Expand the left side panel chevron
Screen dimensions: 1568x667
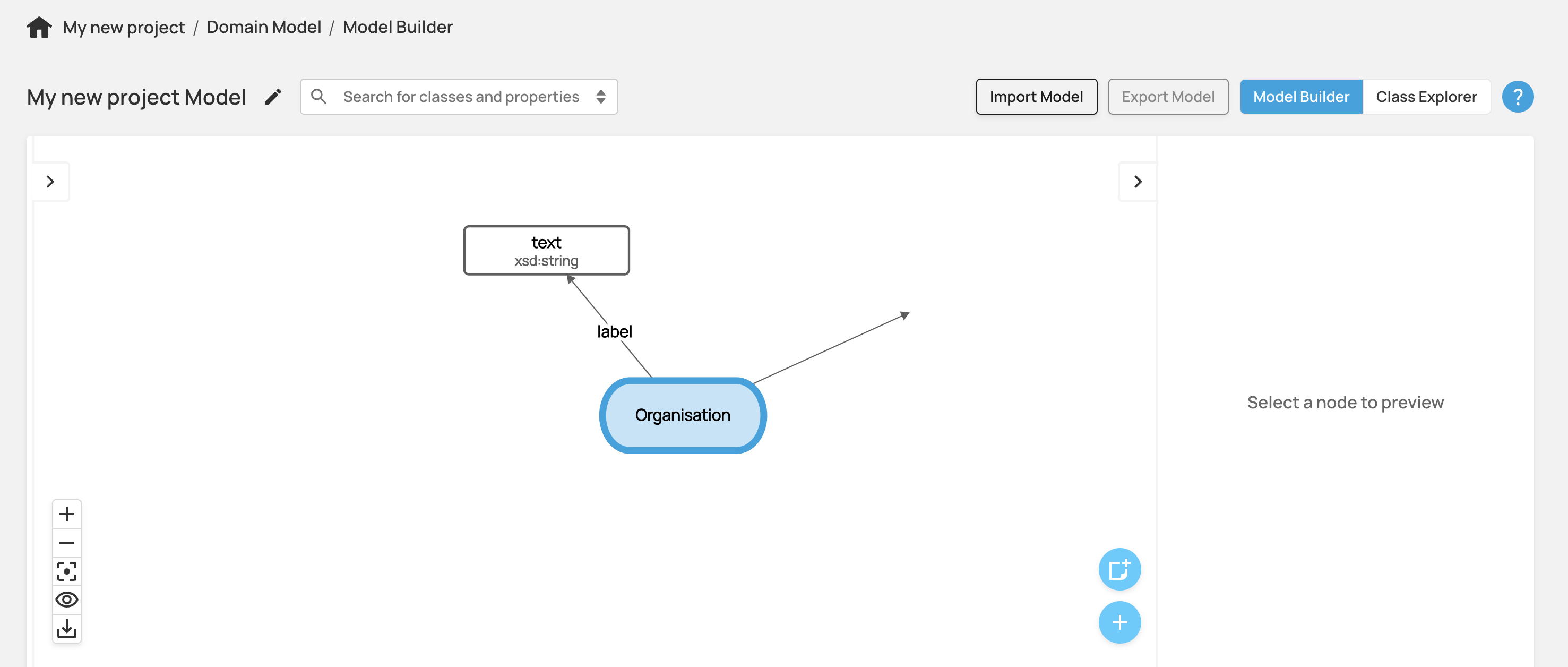pyautogui.click(x=50, y=182)
